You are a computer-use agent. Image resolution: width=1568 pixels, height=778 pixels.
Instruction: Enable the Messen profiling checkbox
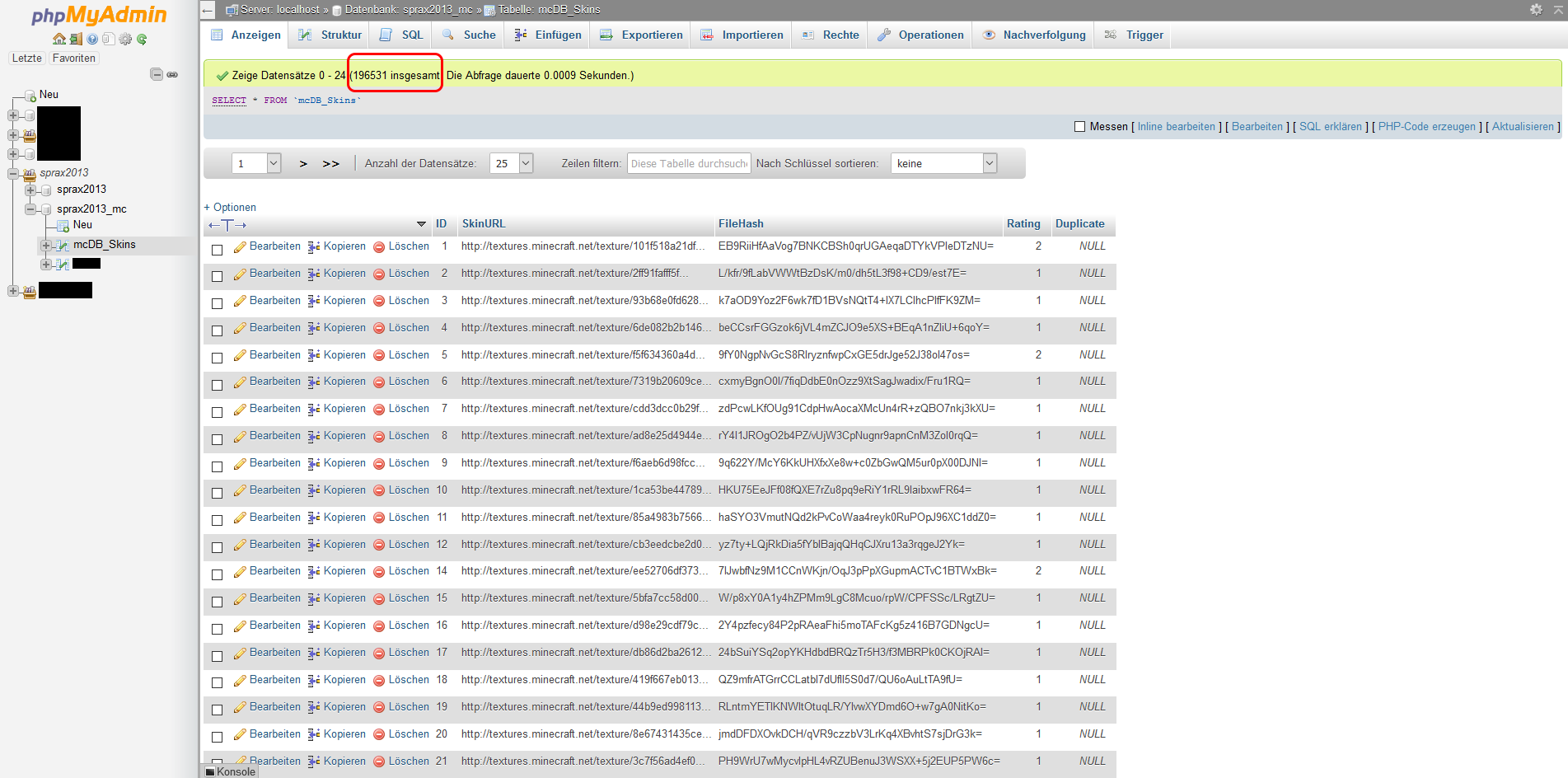(1079, 127)
